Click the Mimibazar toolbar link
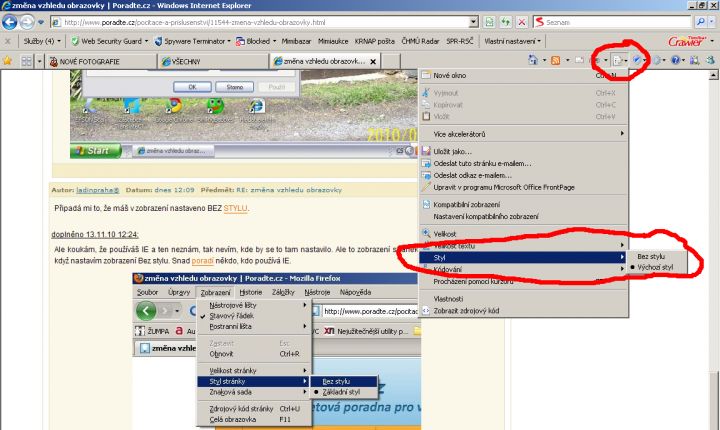 tap(296, 41)
